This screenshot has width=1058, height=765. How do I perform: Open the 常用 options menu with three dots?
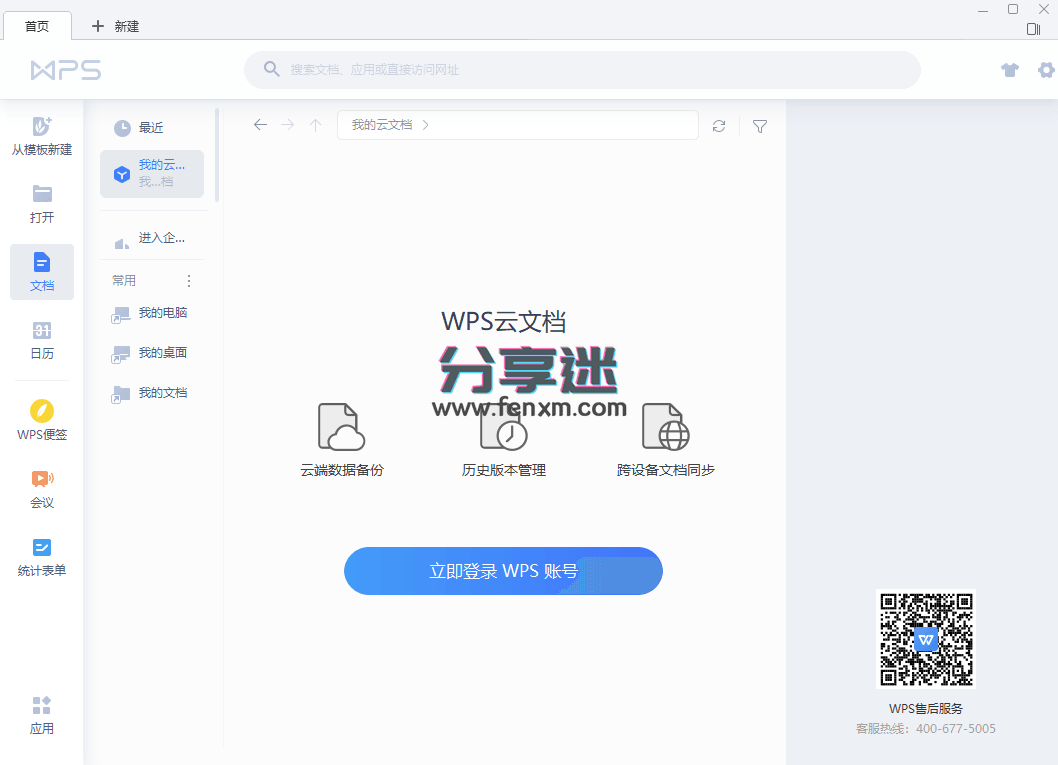tap(188, 280)
